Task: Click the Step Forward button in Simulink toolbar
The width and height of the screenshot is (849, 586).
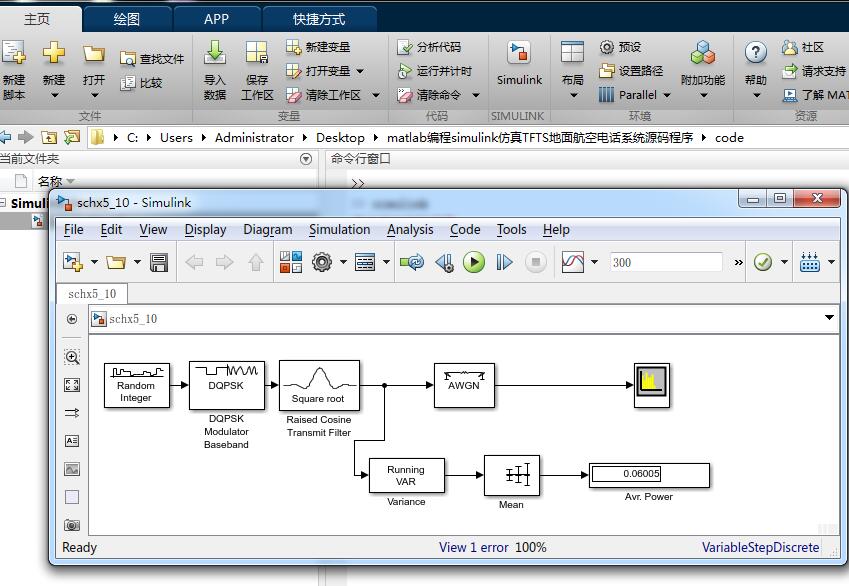Action: 504,263
